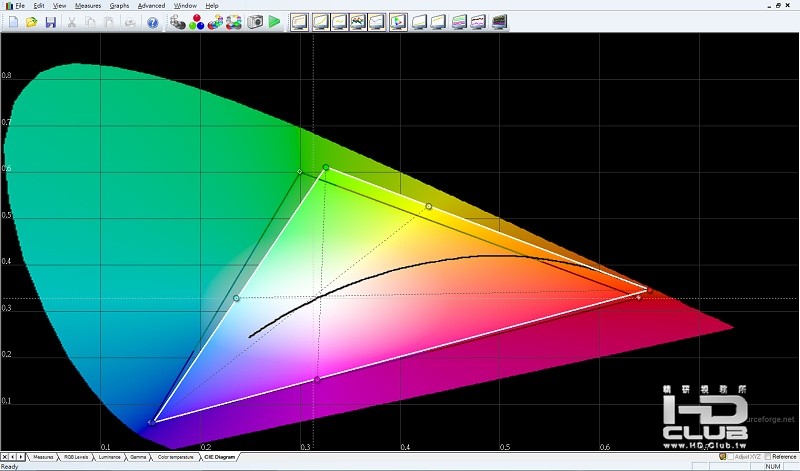Open the Edit menu

click(39, 6)
